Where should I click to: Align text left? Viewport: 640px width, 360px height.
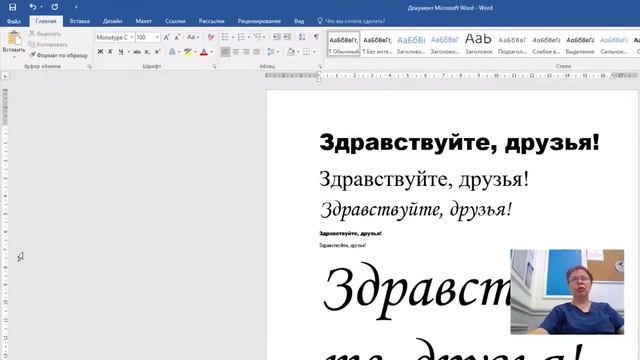[x=225, y=52]
